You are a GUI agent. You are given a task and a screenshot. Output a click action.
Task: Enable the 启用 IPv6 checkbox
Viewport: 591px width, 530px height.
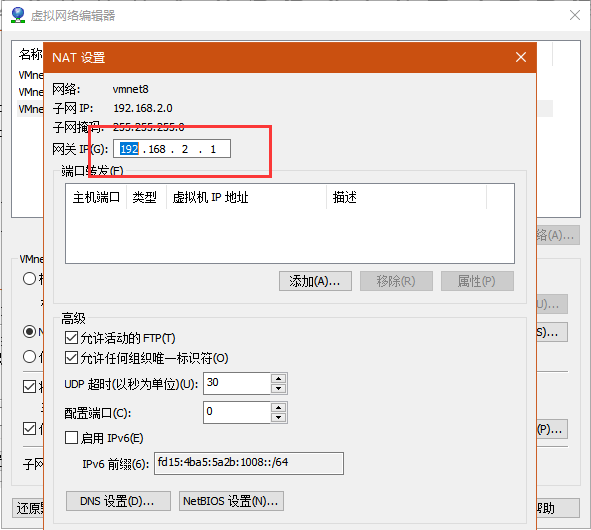pyautogui.click(x=71, y=438)
